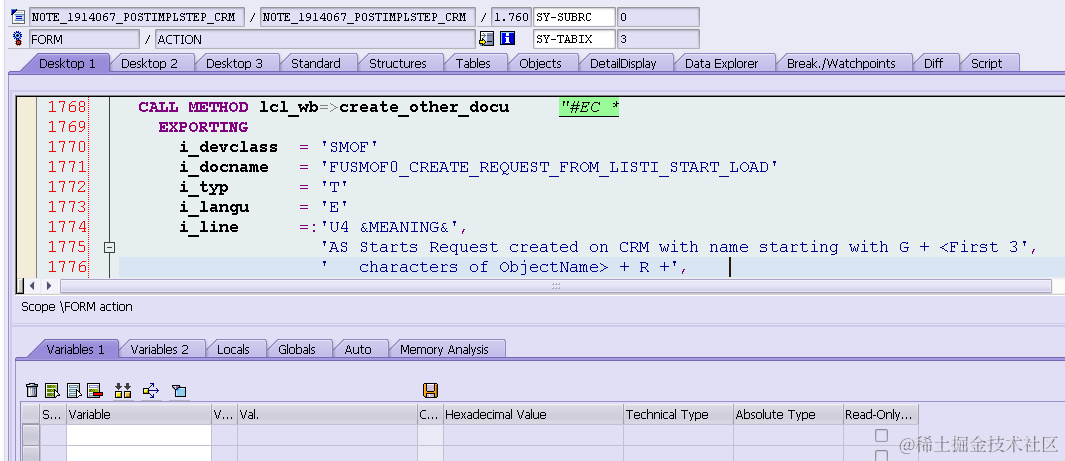Click the SY-TABIX value field showing 3

click(x=658, y=39)
